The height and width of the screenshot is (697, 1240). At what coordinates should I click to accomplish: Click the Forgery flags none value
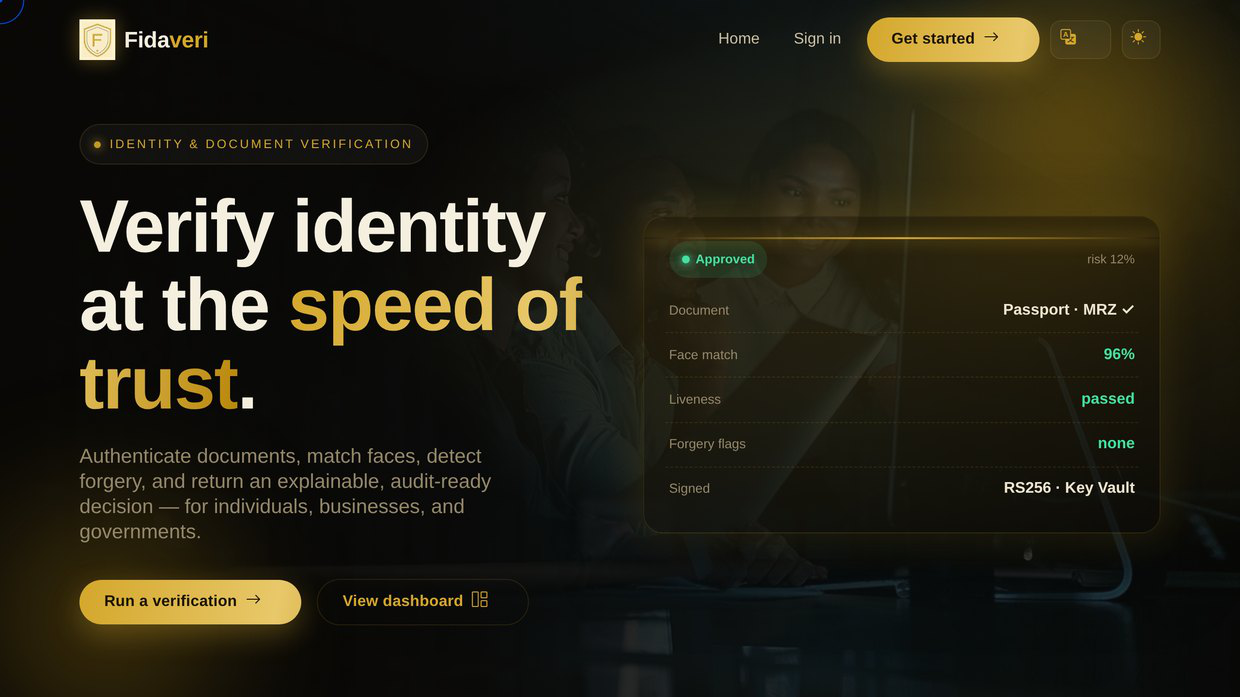[1116, 443]
